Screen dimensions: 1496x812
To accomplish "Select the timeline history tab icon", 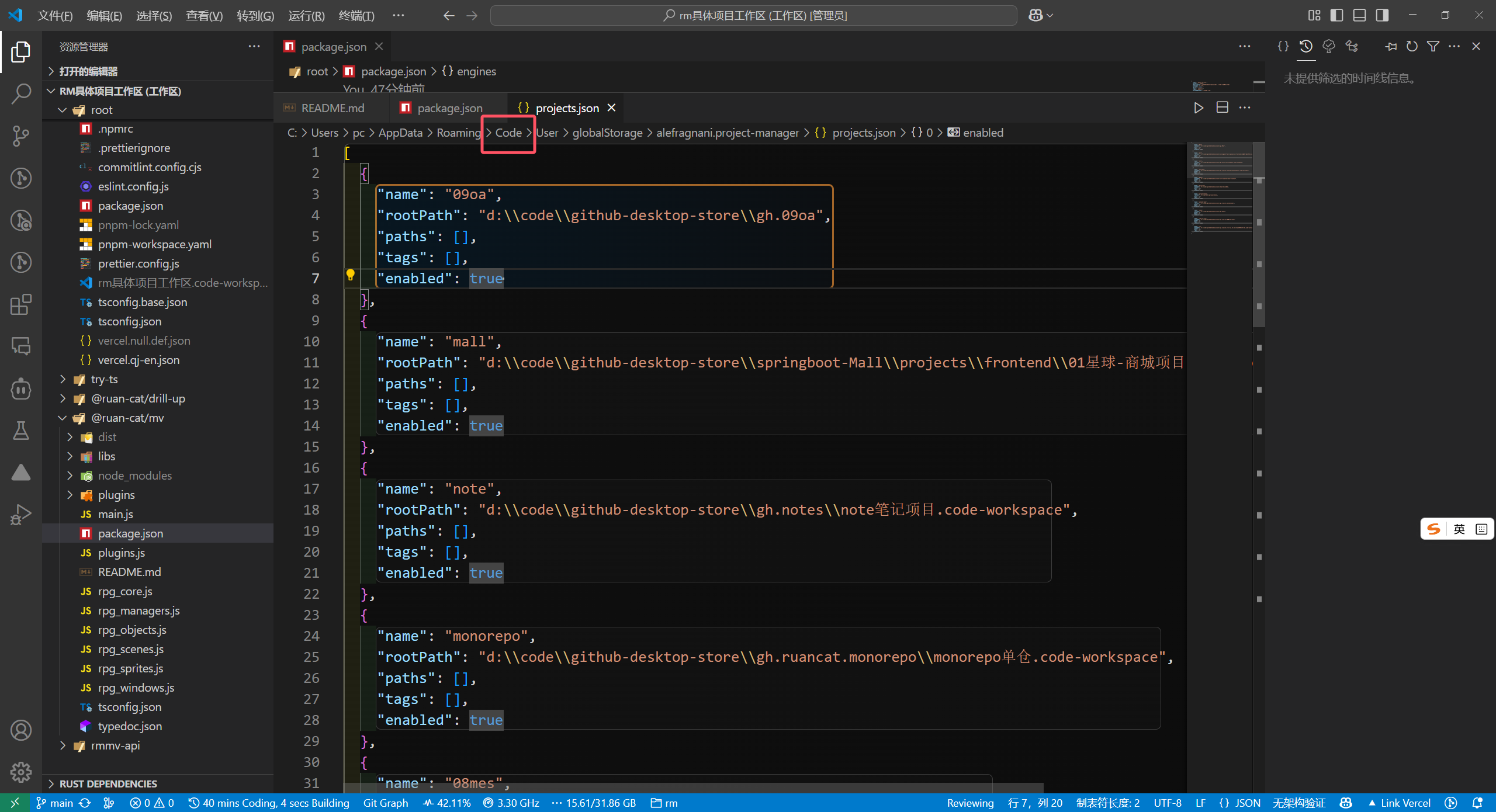I will tap(1306, 46).
